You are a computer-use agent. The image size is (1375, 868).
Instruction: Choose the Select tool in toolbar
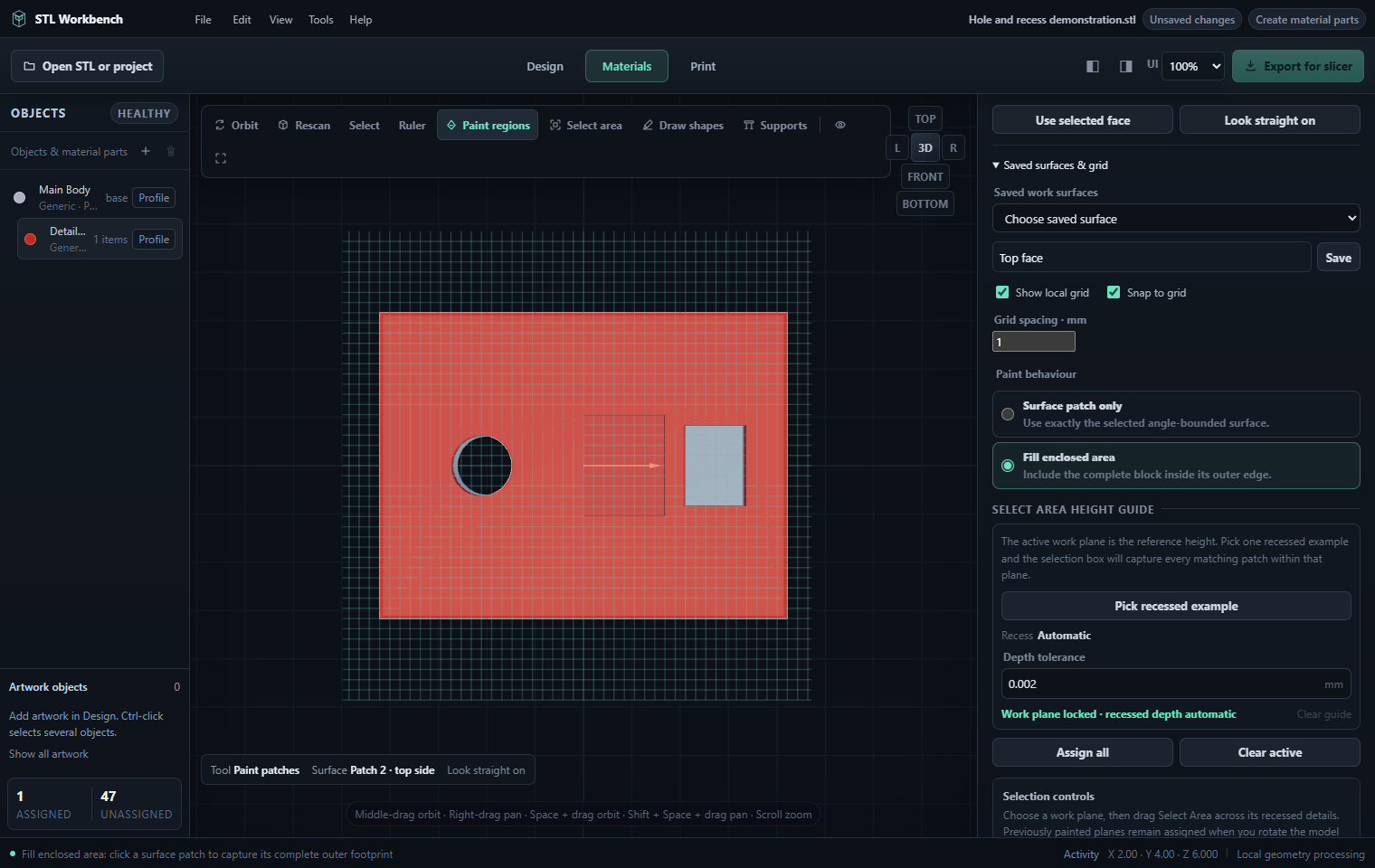click(365, 125)
